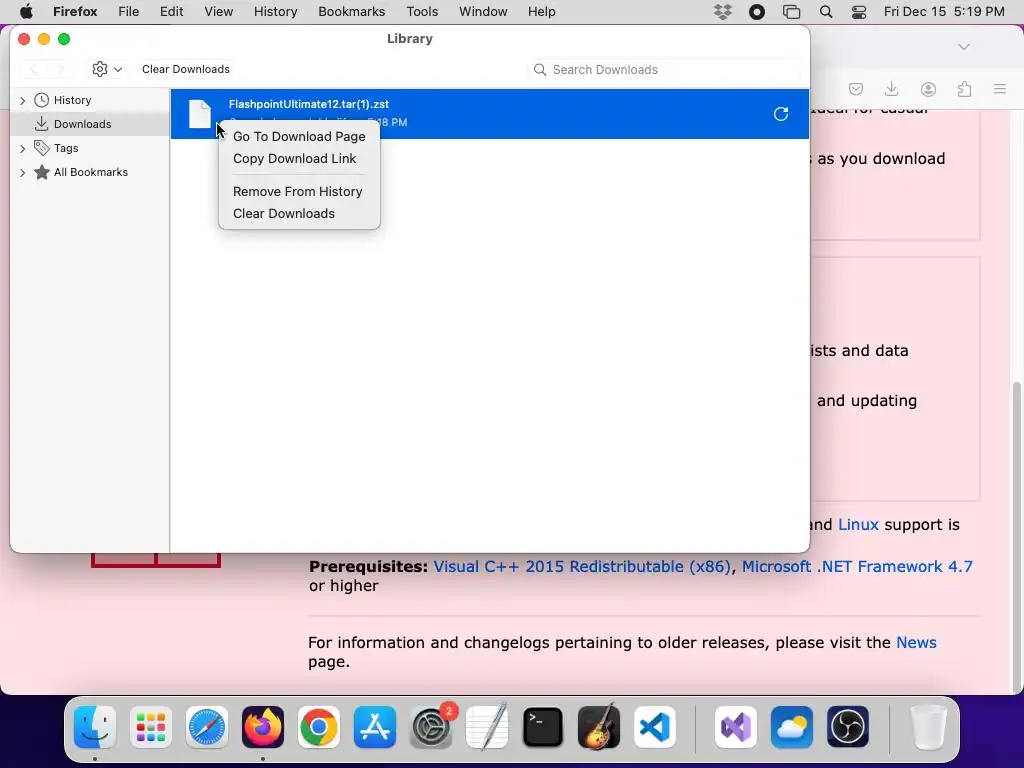Open the Bookmarks menu

pos(351,12)
